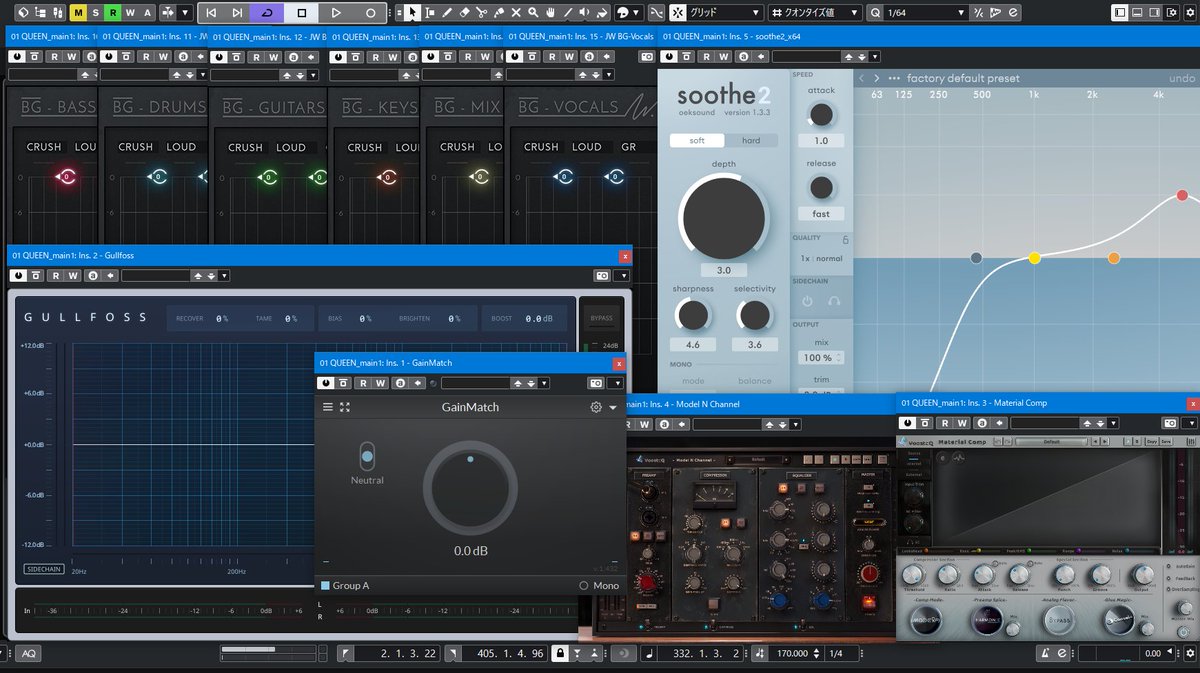Select the Split scissors tool
1200x673 pixels.
(481, 13)
